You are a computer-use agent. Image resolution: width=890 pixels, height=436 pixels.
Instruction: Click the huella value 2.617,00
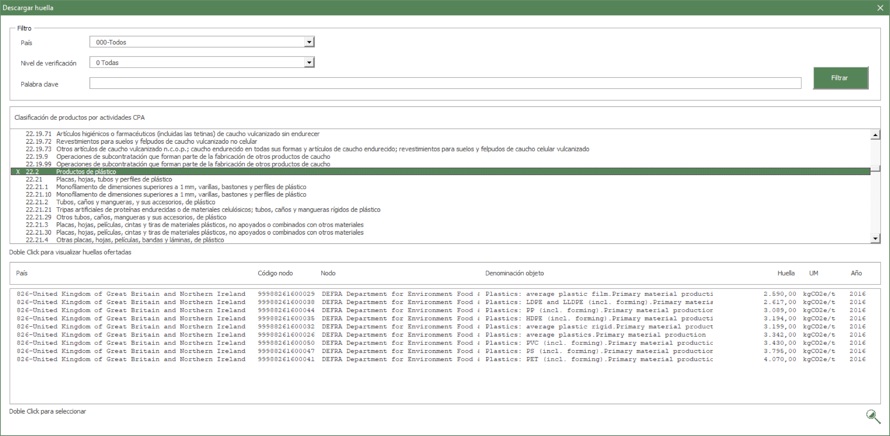780,303
